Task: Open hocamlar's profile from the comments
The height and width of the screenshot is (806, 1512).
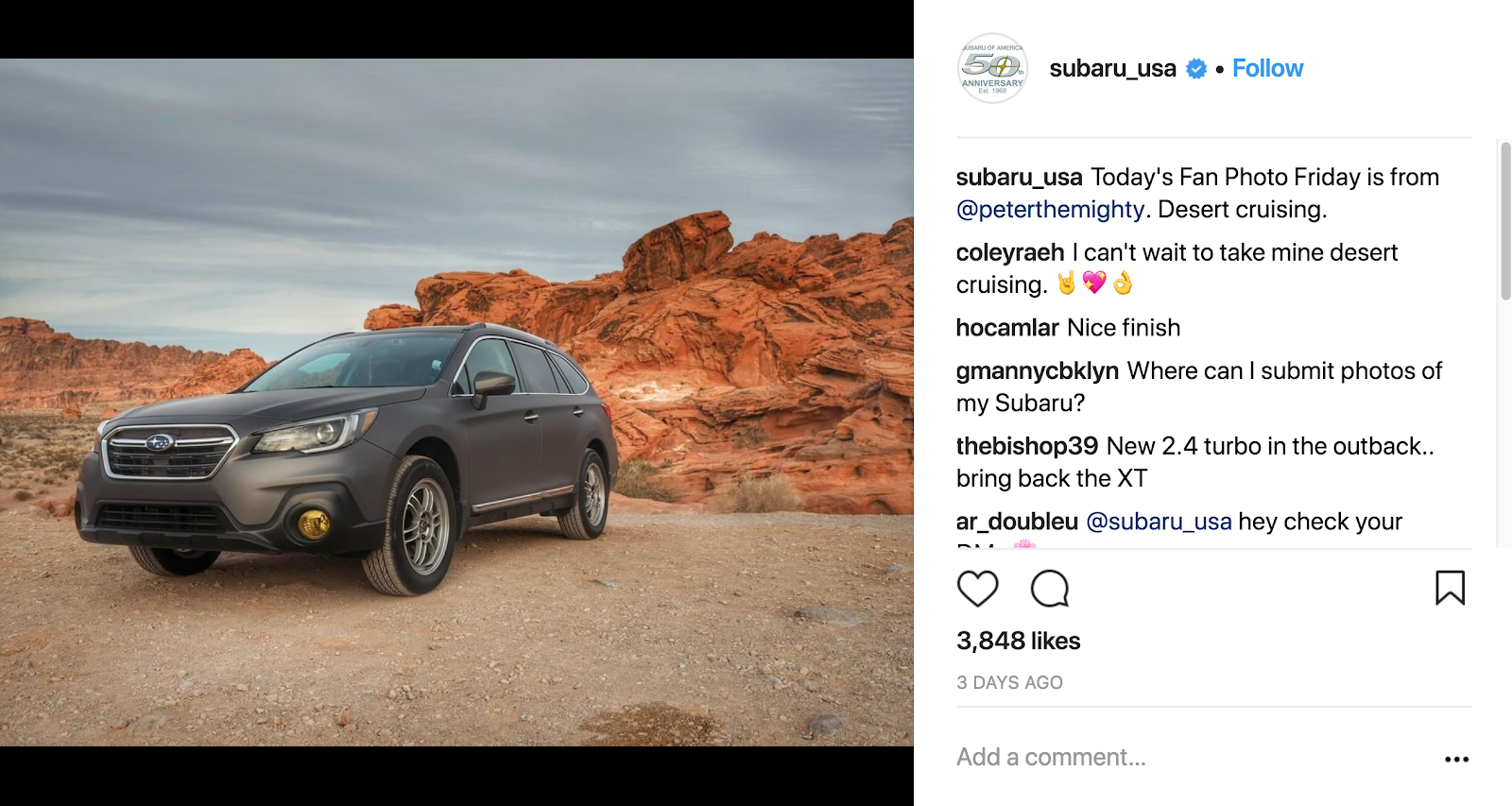Action: click(1007, 327)
